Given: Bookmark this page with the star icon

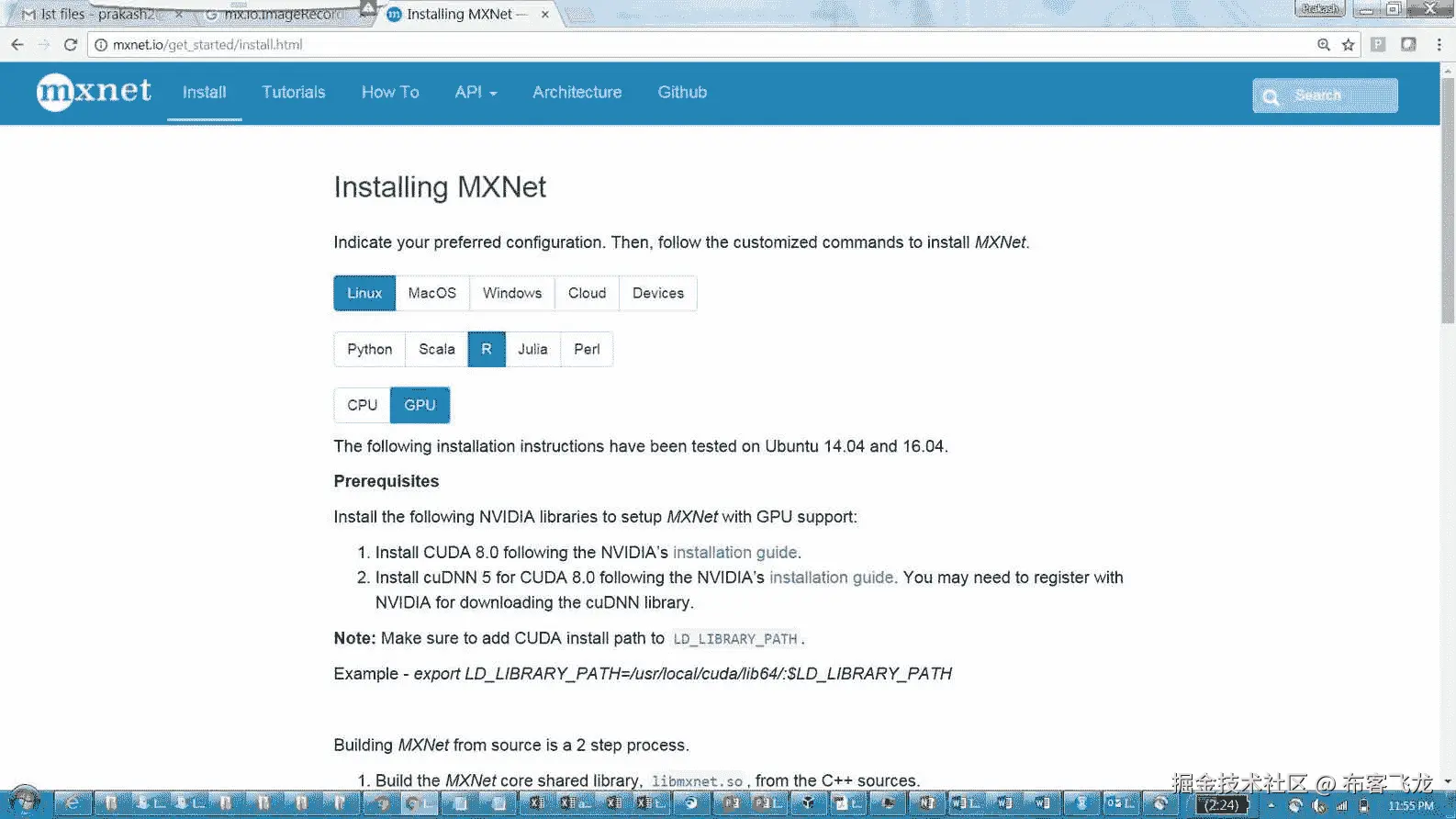Looking at the screenshot, I should click(x=1348, y=44).
